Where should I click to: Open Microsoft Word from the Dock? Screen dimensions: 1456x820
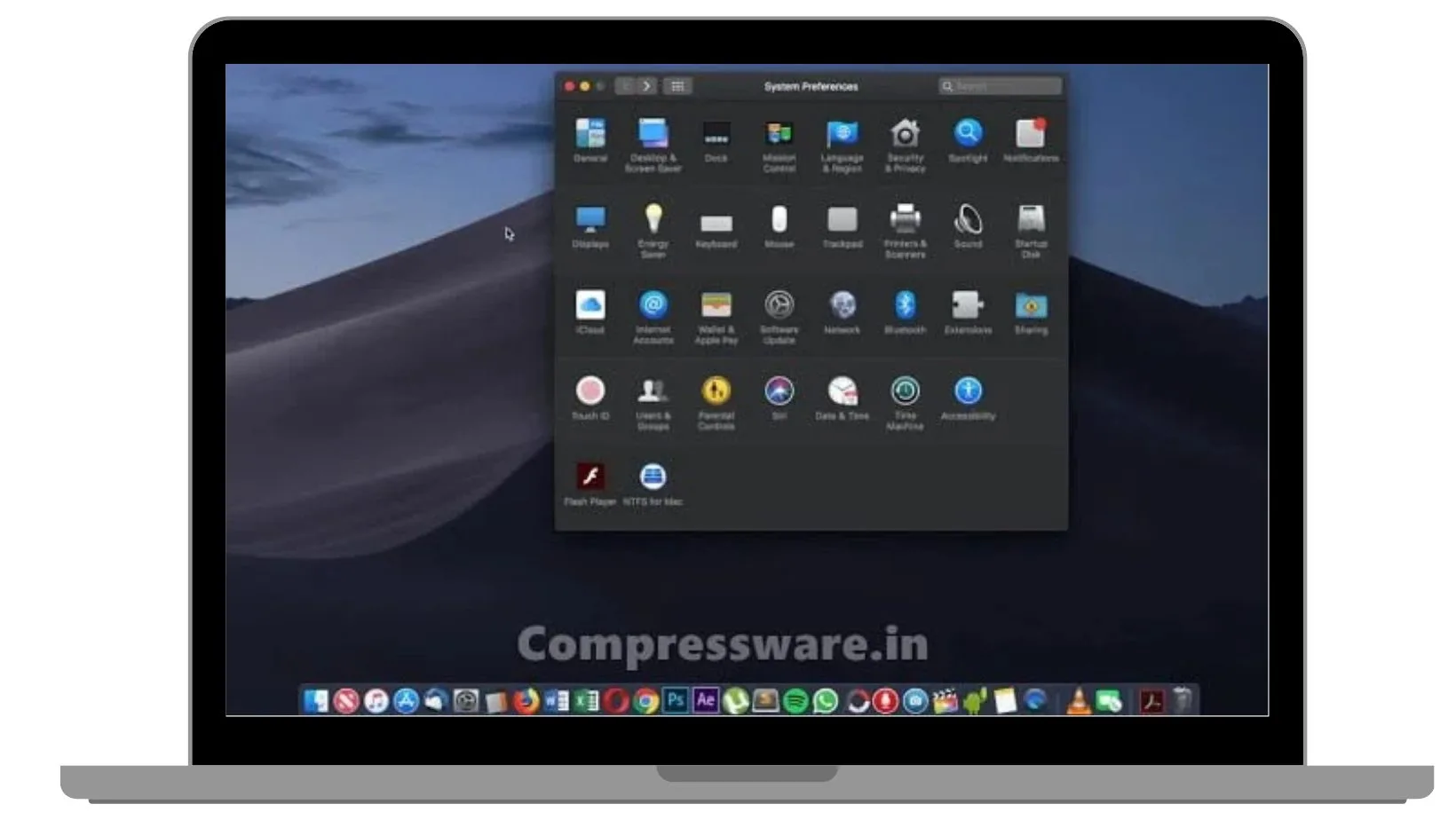tap(557, 701)
